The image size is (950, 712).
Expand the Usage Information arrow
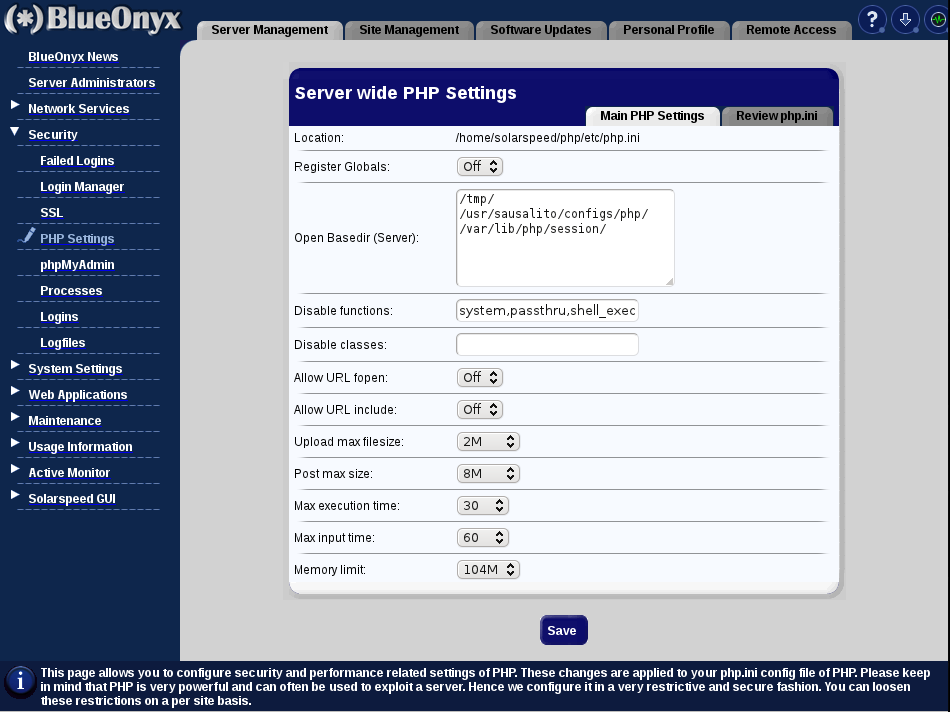click(15, 443)
